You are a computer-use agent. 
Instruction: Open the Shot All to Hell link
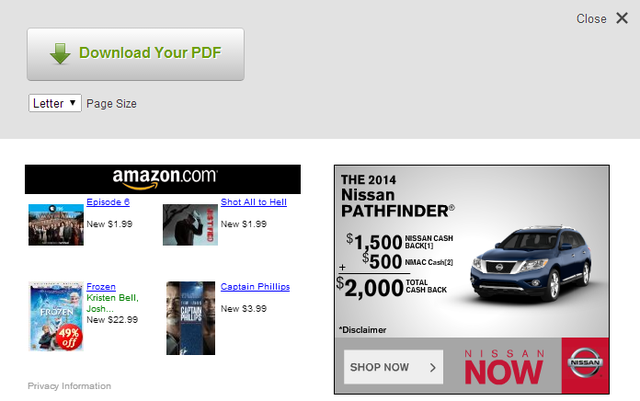(253, 202)
